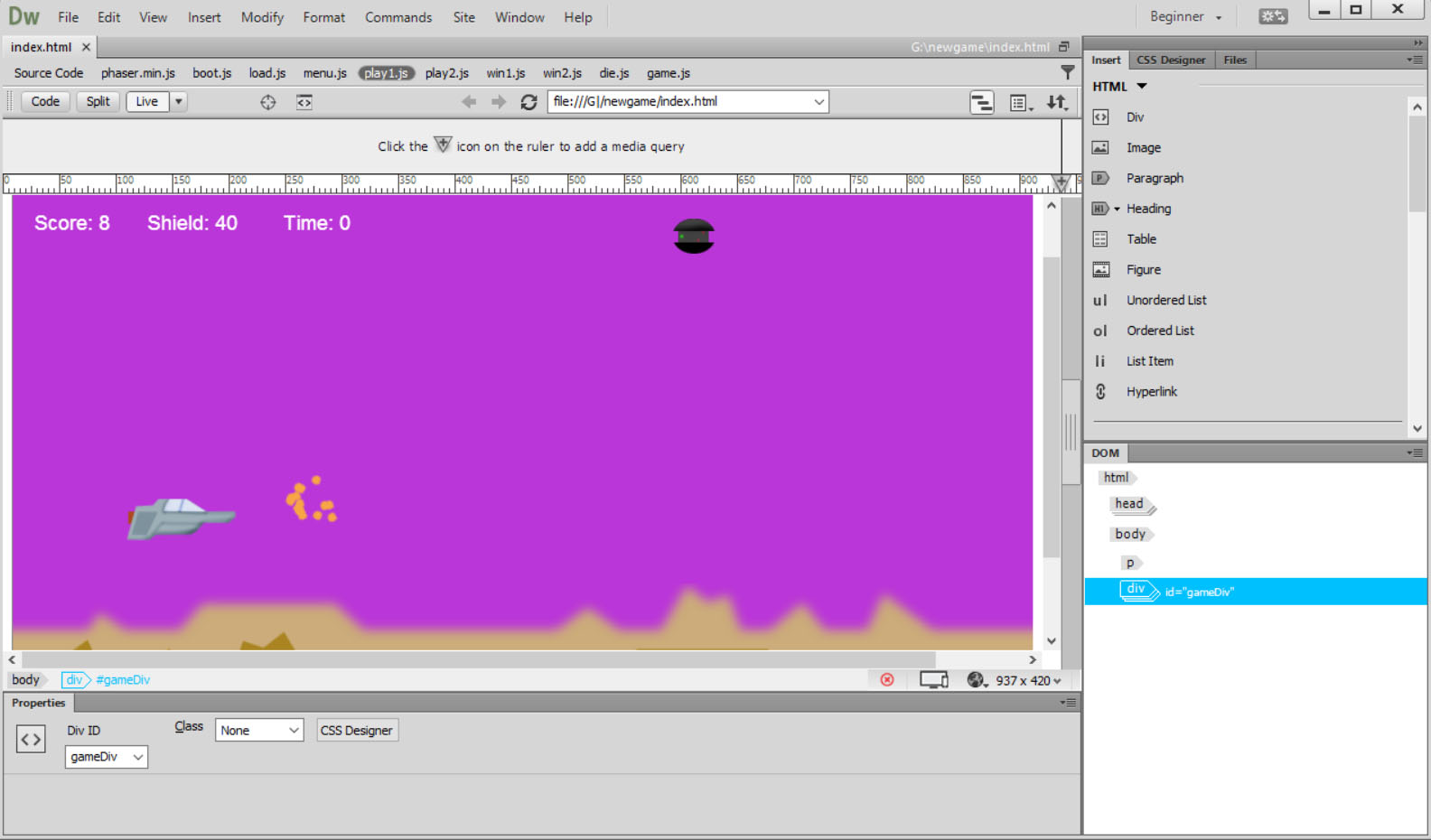Click the Live Code brackets icon
The width and height of the screenshot is (1431, 840).
click(x=304, y=102)
